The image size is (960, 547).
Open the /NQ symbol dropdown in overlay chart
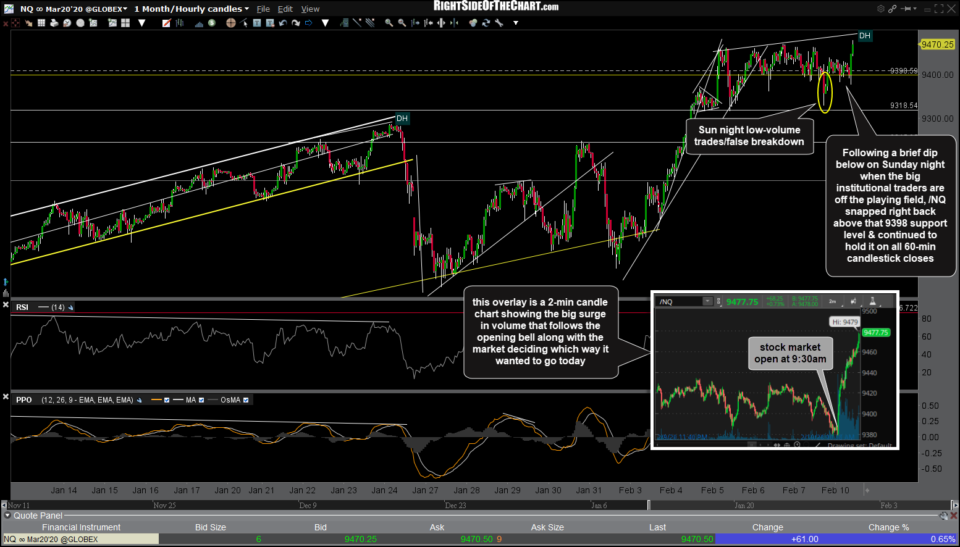(x=707, y=301)
